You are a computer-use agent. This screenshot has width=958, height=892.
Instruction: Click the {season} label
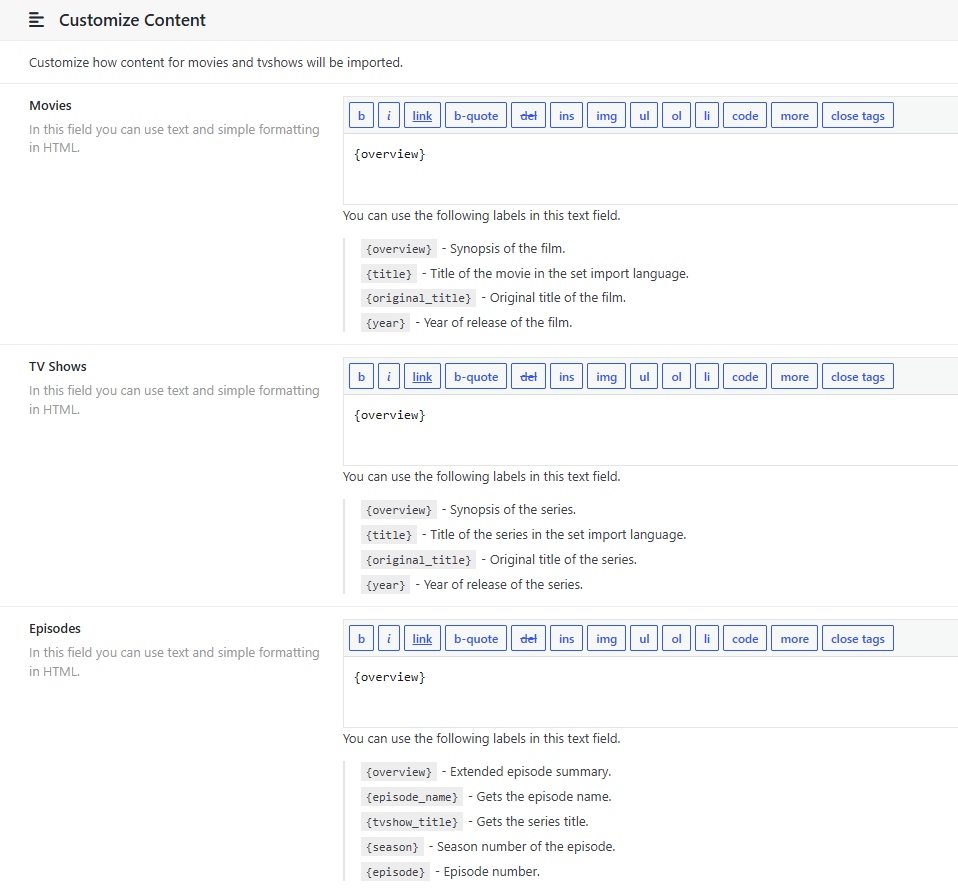[392, 847]
